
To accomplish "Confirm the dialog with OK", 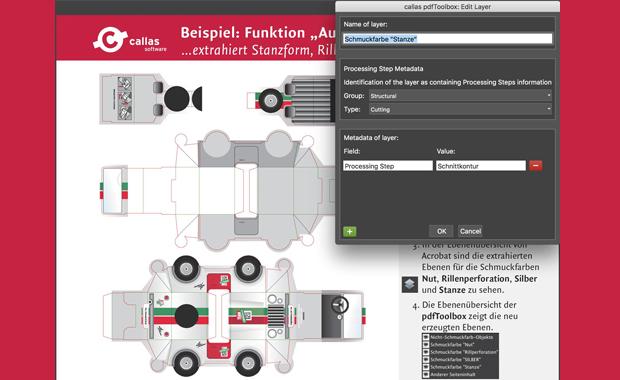I will [x=442, y=231].
